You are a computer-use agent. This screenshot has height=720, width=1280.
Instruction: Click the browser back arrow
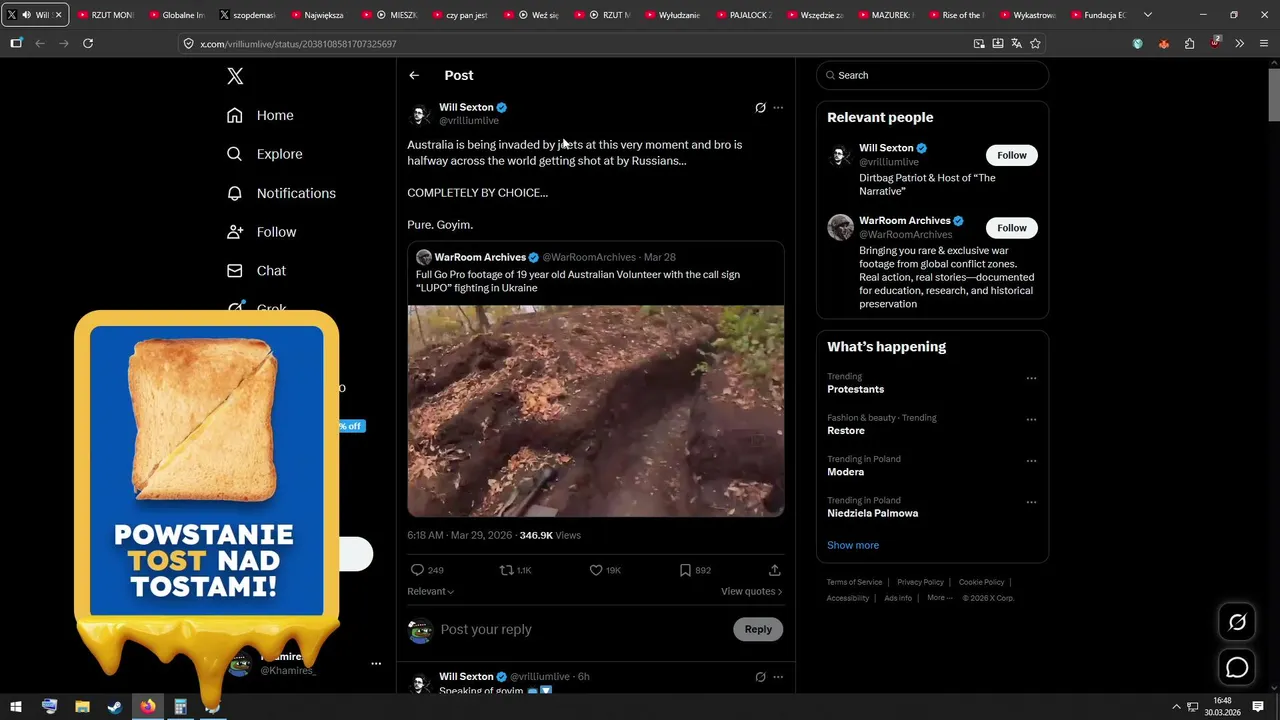[40, 43]
